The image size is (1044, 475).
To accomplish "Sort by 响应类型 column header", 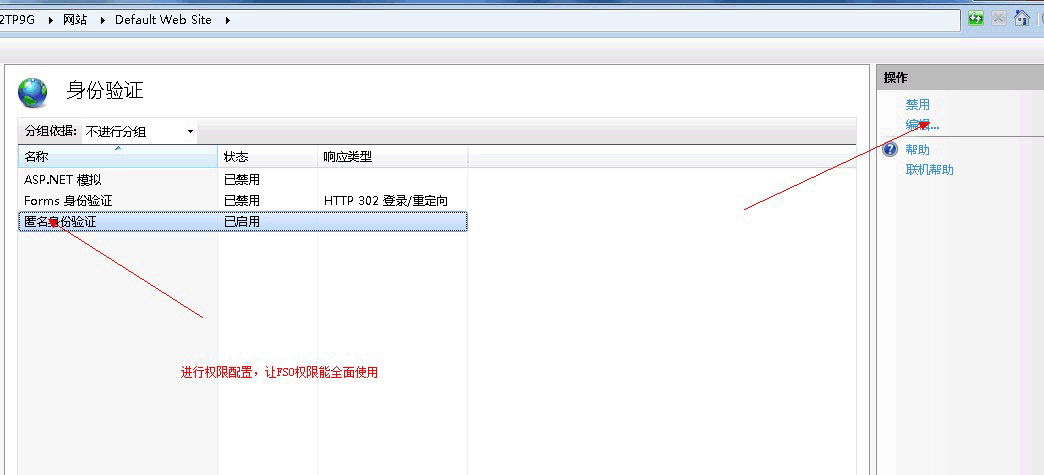I will (392, 157).
